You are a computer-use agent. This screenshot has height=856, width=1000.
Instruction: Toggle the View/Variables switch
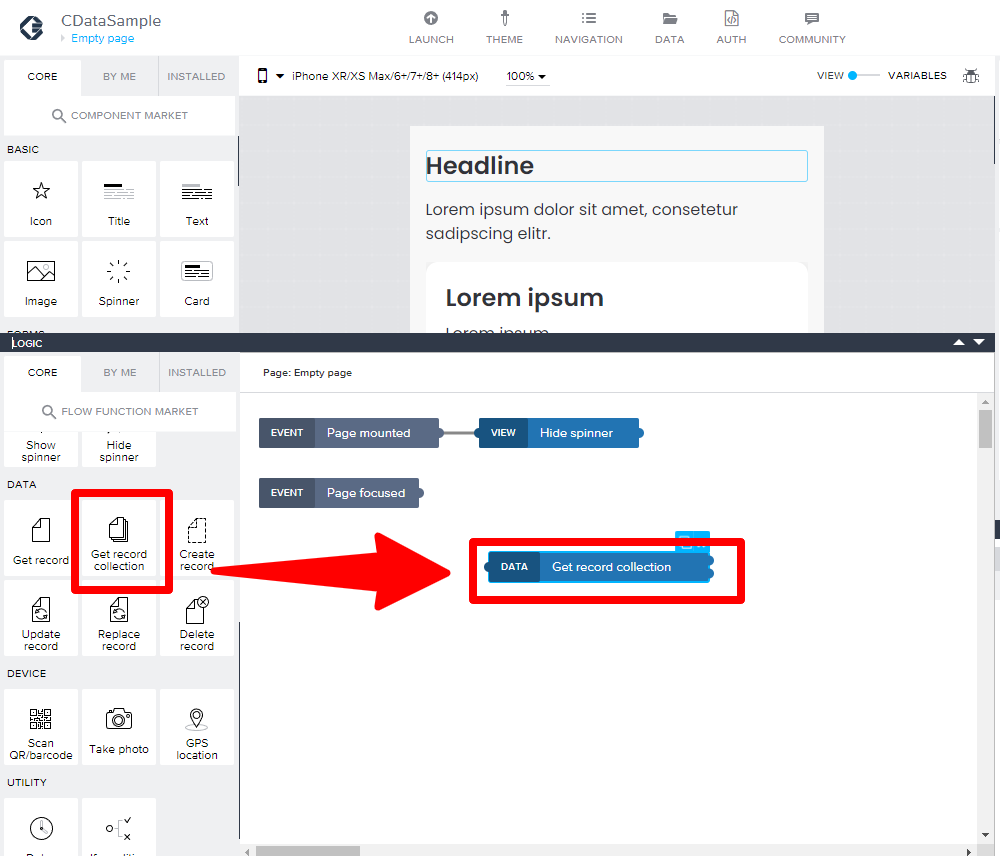(863, 75)
